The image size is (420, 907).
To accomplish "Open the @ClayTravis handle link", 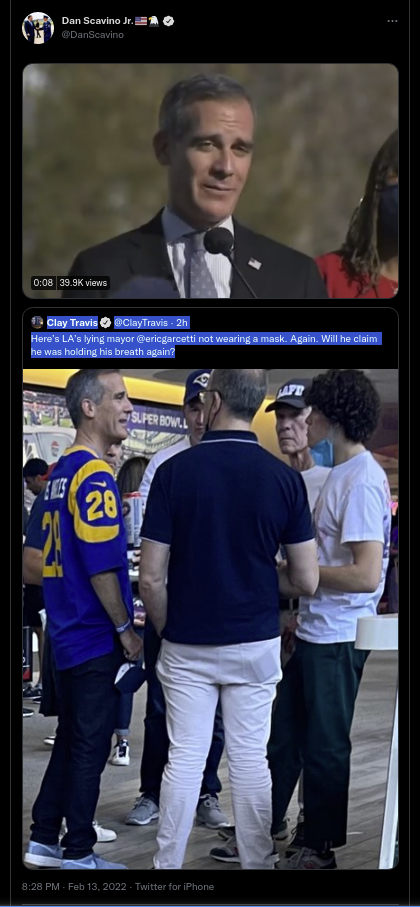I will coord(142,322).
